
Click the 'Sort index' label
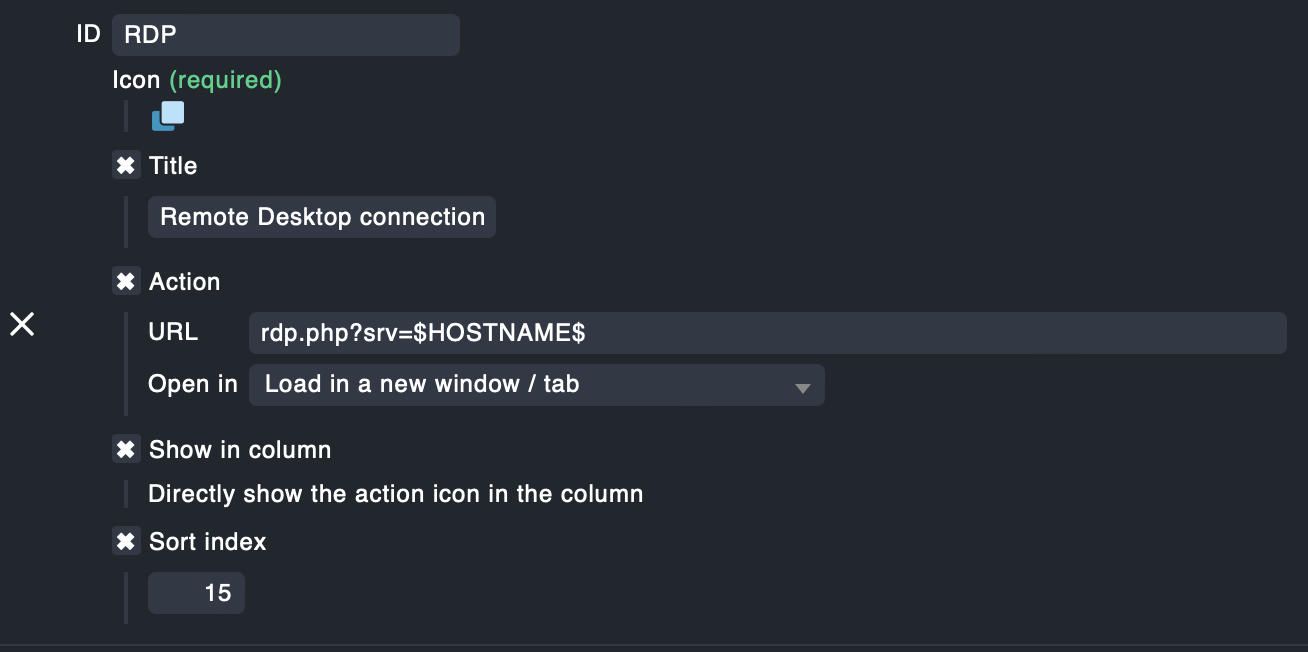(208, 542)
